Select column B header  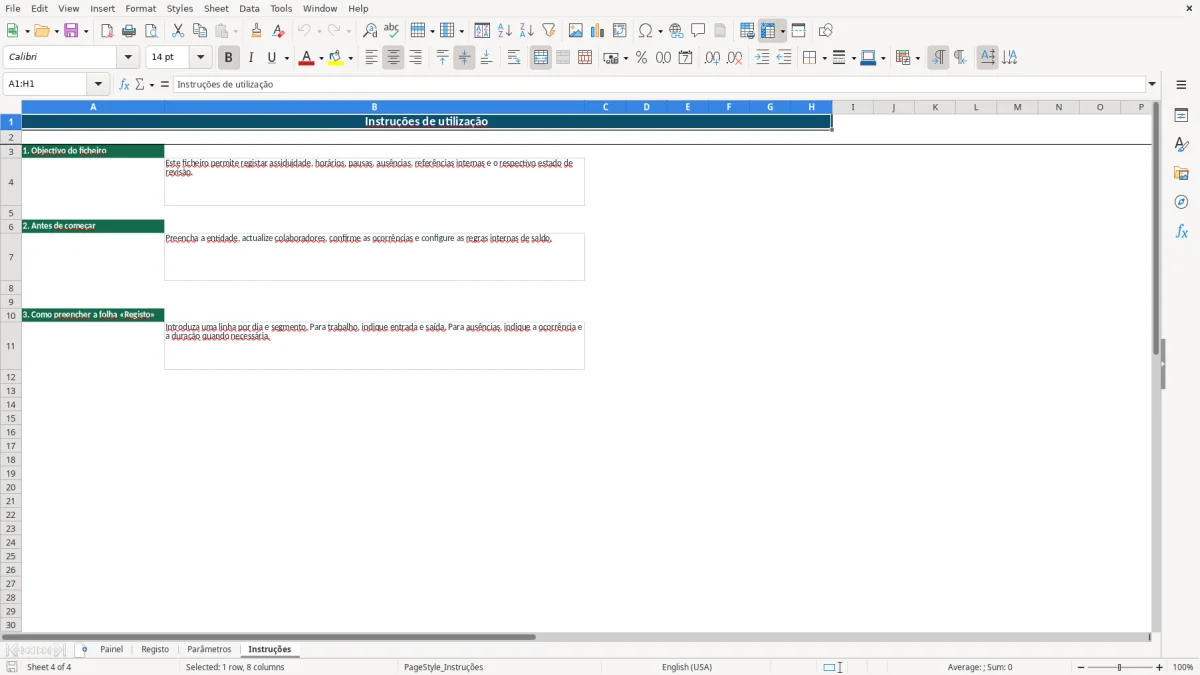[x=374, y=107]
